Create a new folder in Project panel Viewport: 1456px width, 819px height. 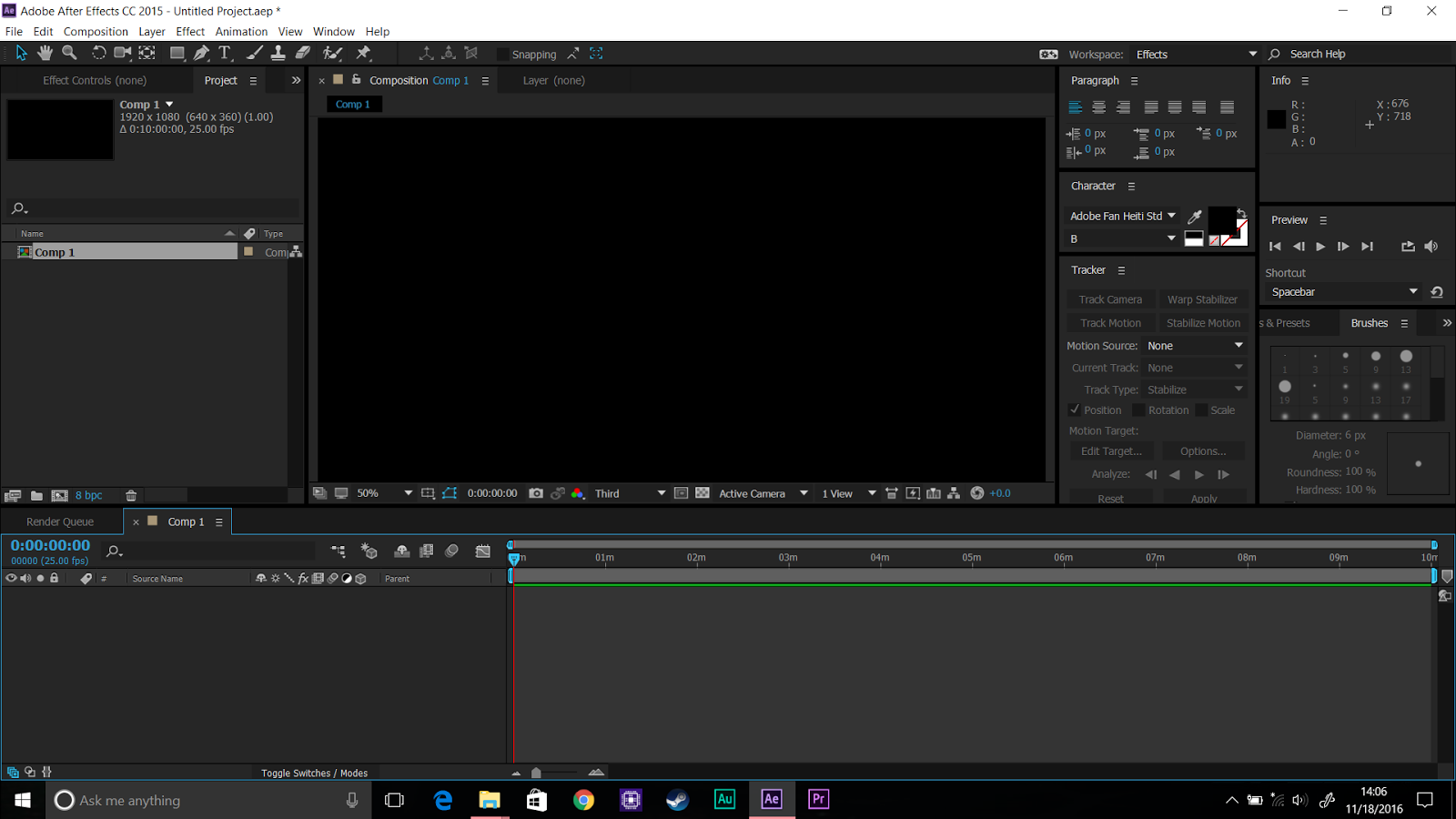[x=36, y=496]
